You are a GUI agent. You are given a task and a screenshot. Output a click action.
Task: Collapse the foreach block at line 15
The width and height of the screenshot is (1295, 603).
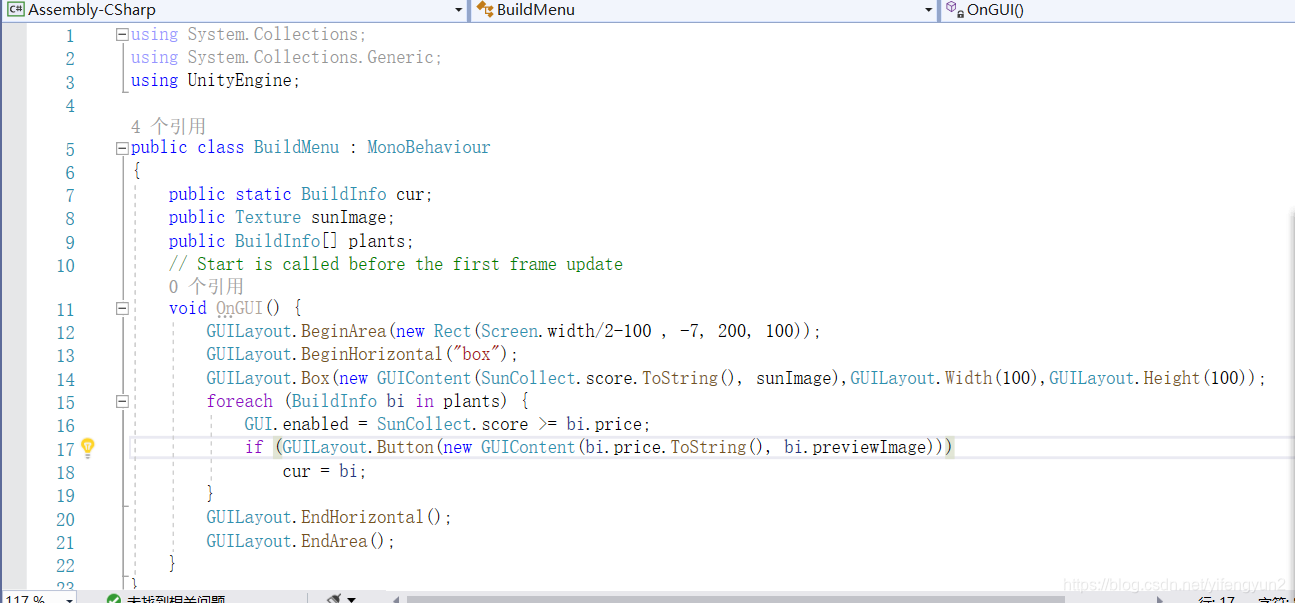tap(122, 401)
